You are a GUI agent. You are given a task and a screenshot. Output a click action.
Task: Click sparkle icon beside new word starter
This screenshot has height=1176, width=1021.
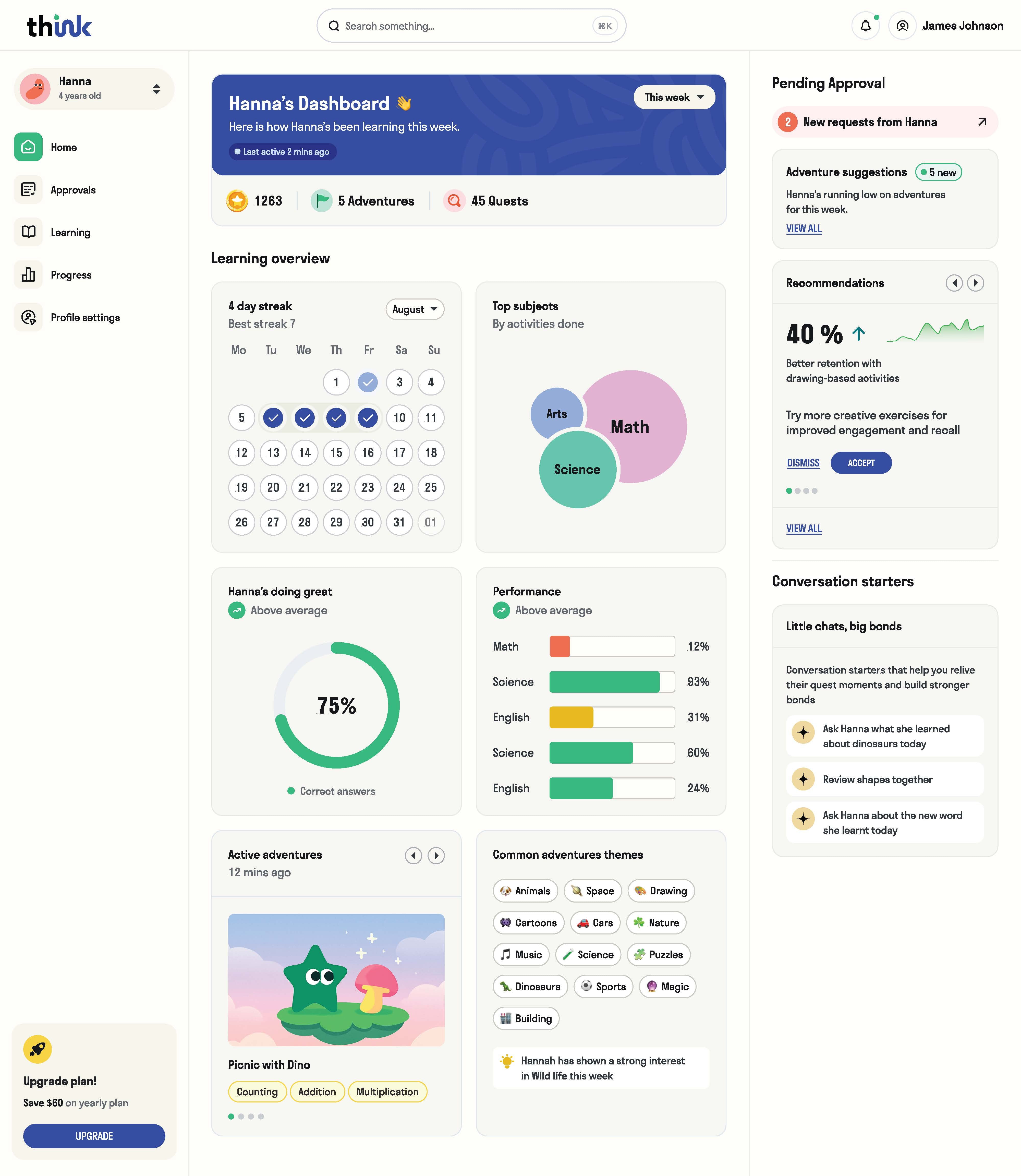[803, 819]
